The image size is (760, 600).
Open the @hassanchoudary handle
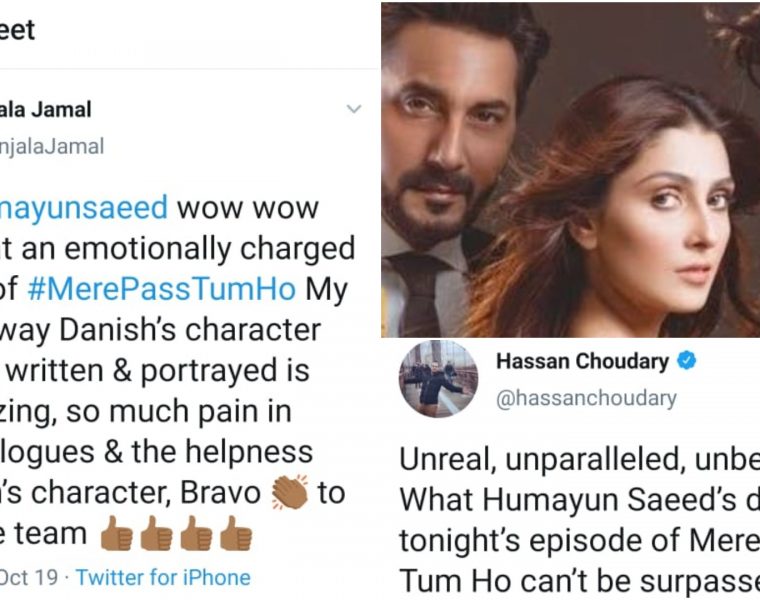click(586, 398)
